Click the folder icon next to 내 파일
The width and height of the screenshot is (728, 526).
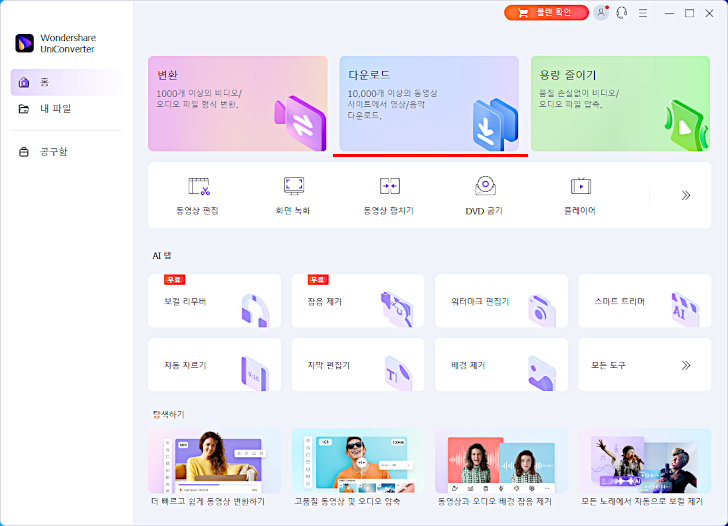24,109
